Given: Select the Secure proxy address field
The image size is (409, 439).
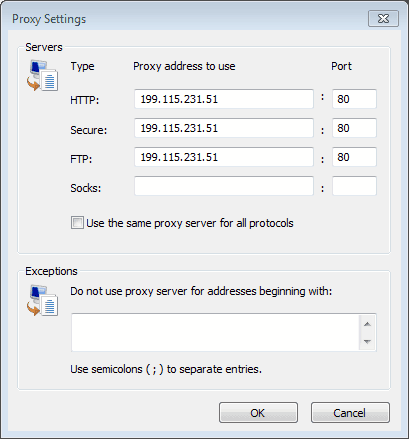Looking at the screenshot, I should [224, 128].
